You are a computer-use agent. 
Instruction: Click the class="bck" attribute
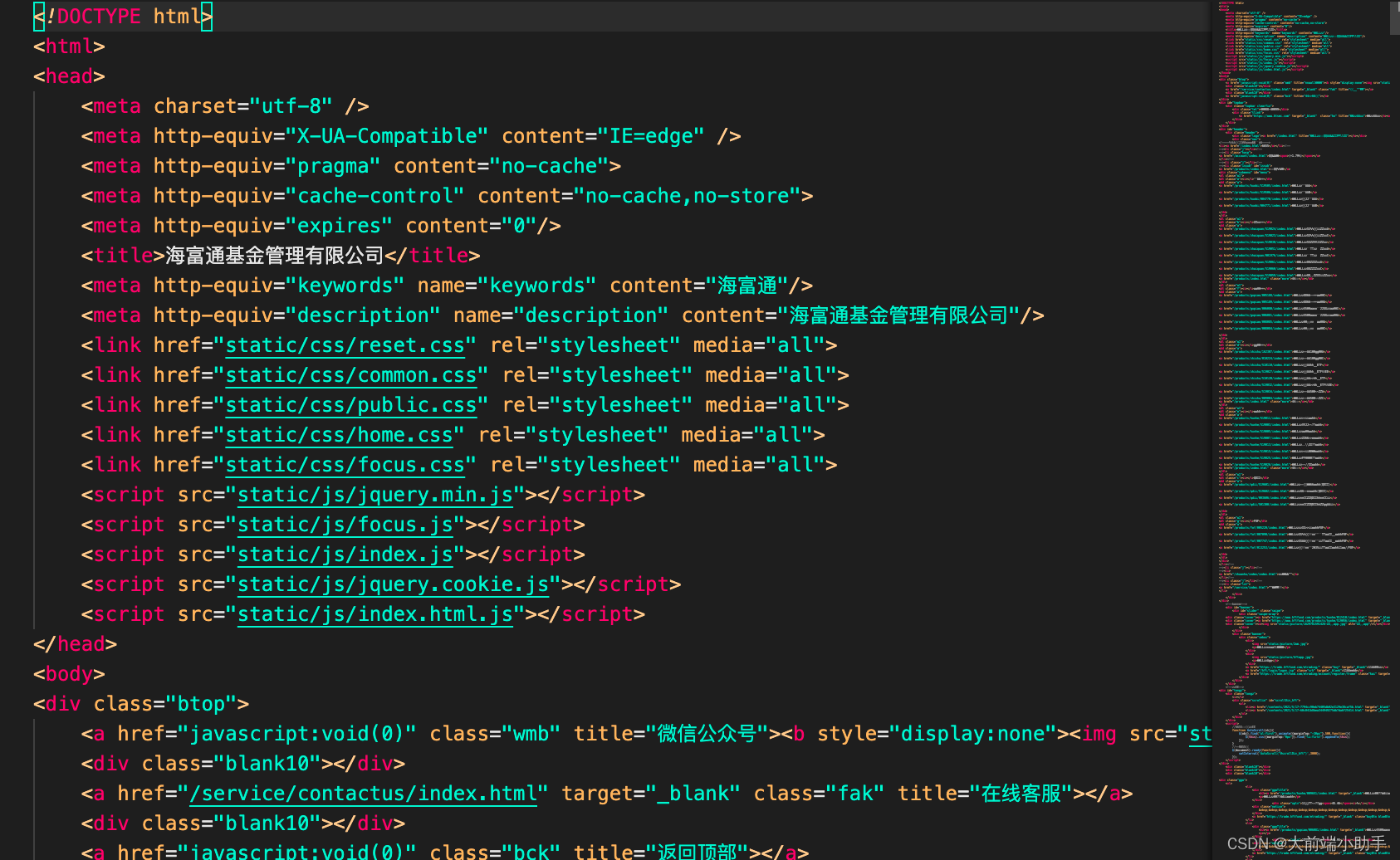pos(495,852)
